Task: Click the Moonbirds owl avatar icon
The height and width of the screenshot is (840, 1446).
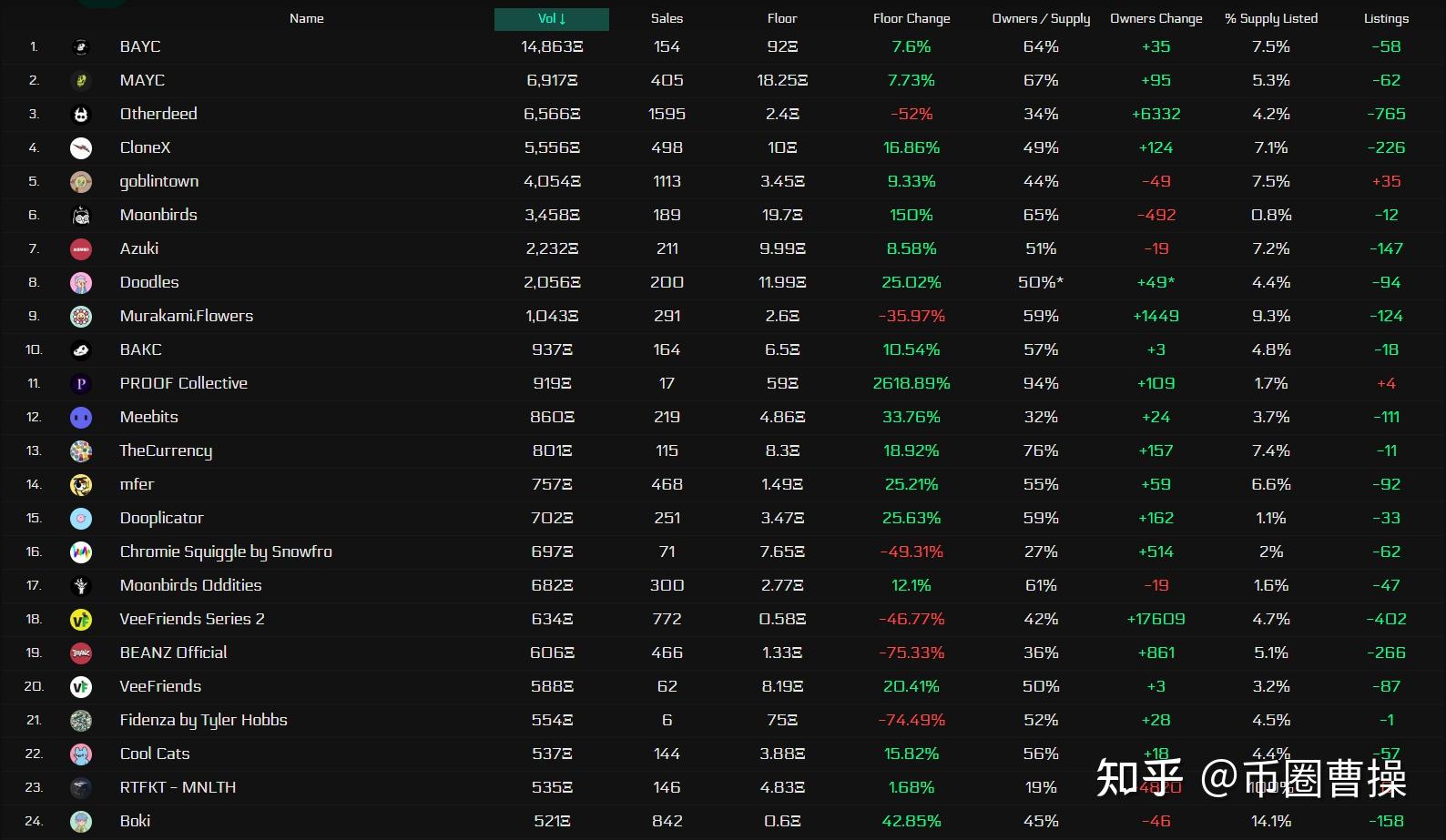Action: (x=81, y=216)
